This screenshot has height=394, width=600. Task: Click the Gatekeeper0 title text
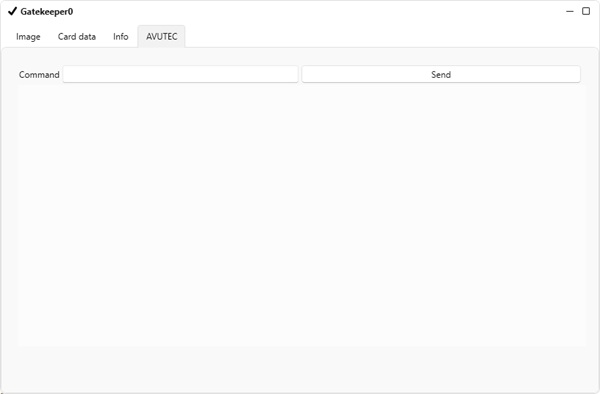coord(47,12)
